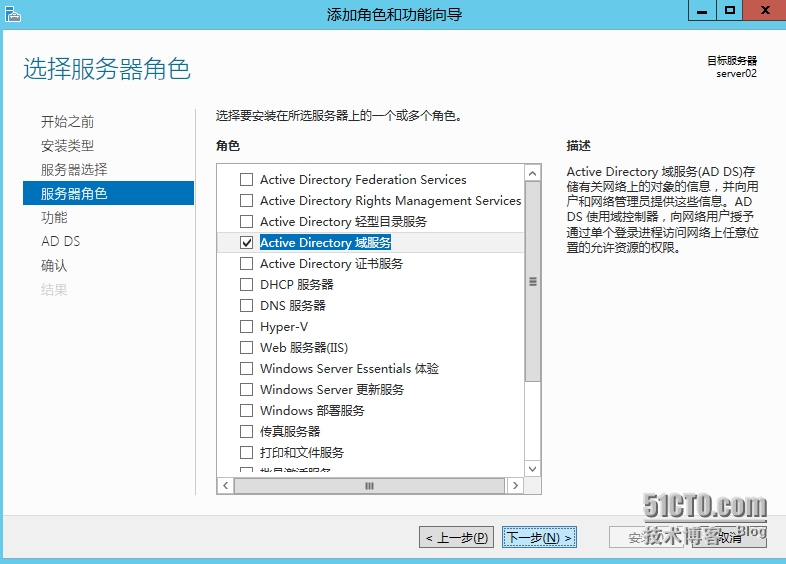The image size is (786, 564).
Task: Minimize the wizard window
Action: click(702, 11)
